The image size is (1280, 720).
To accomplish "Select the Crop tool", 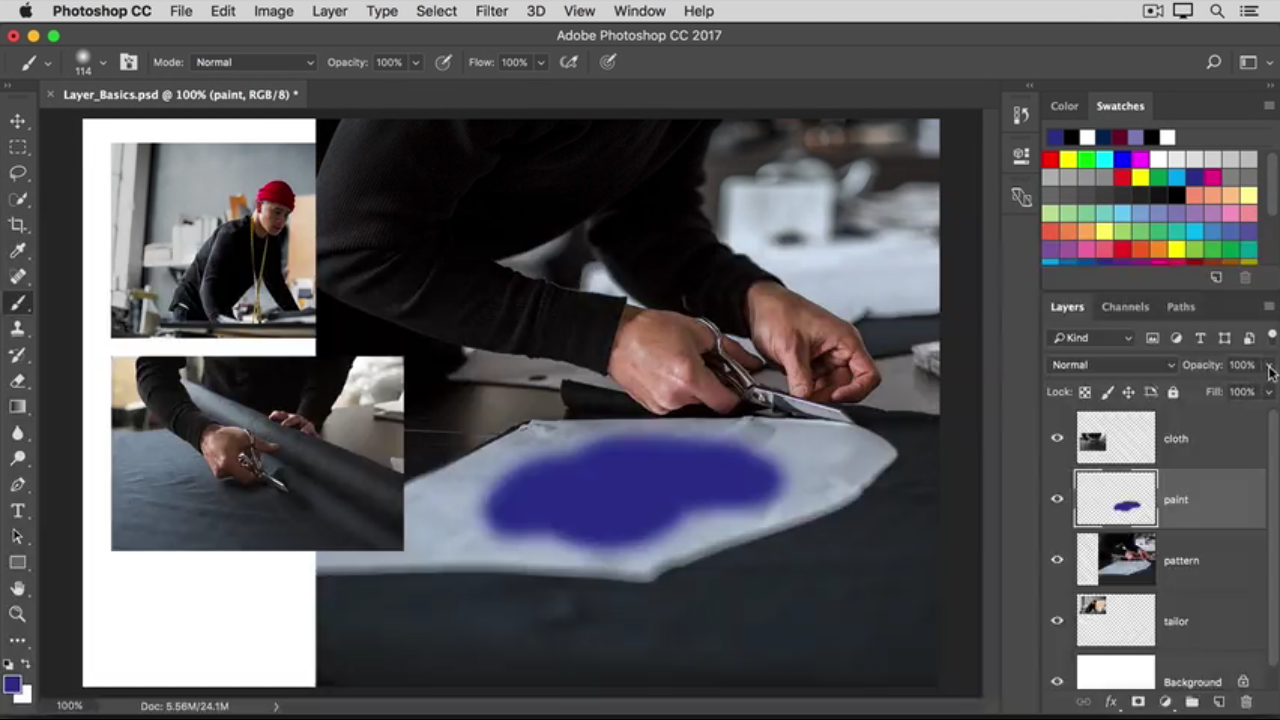I will (18, 225).
